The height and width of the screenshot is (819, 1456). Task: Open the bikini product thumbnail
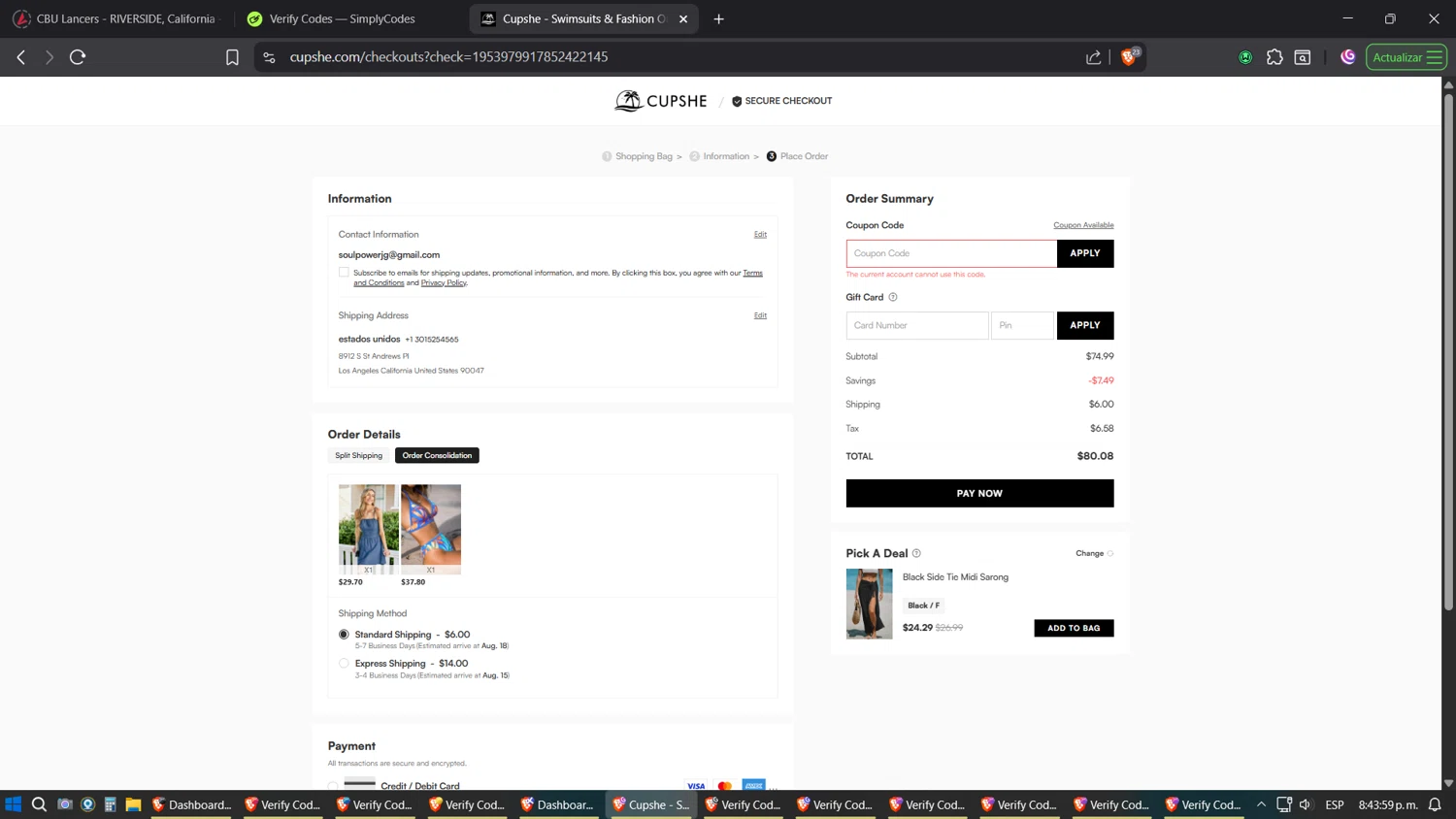(431, 529)
